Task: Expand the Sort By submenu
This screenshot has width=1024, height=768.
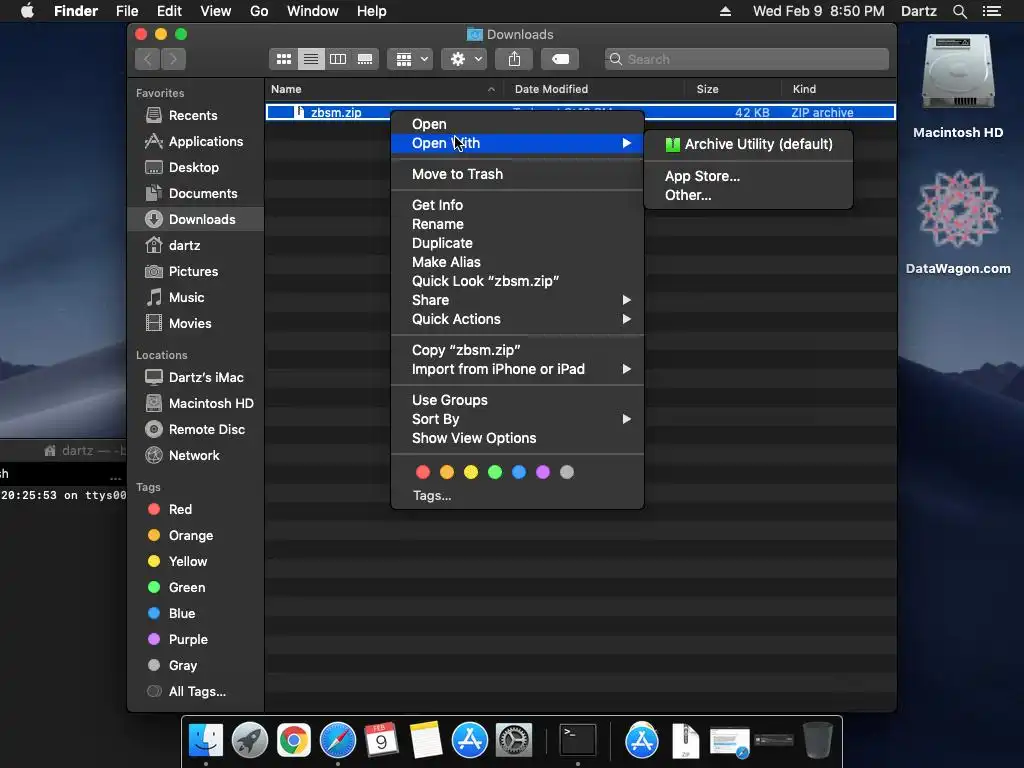Action: tap(517, 419)
